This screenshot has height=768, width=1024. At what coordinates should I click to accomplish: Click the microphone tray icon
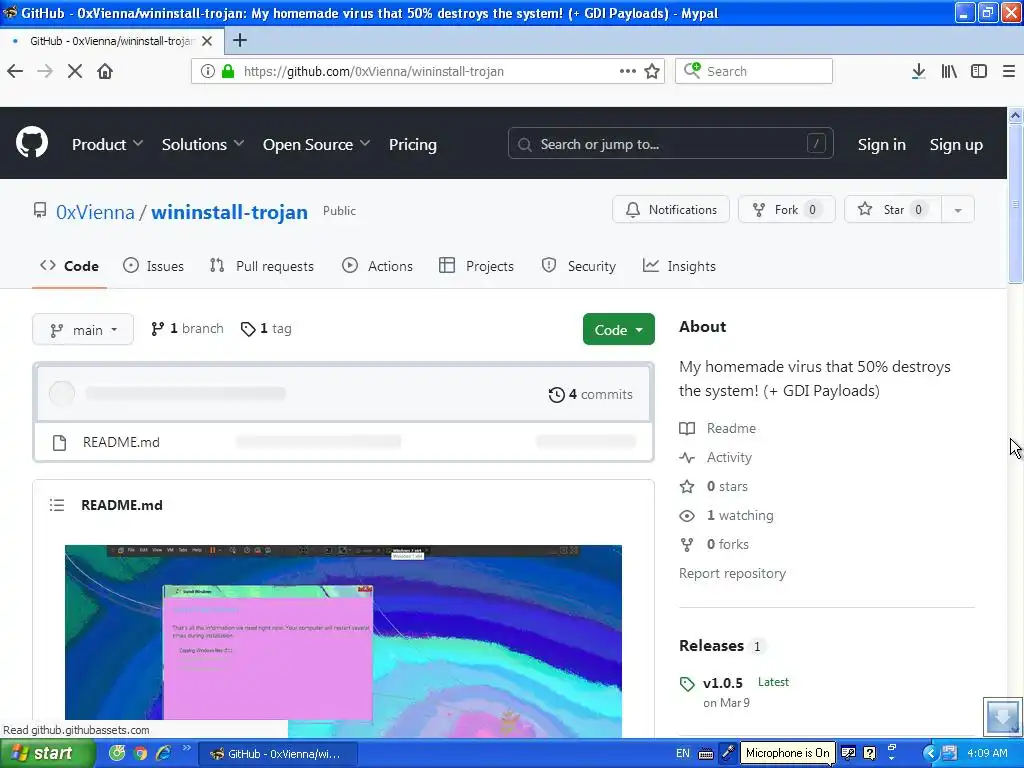pyautogui.click(x=728, y=752)
